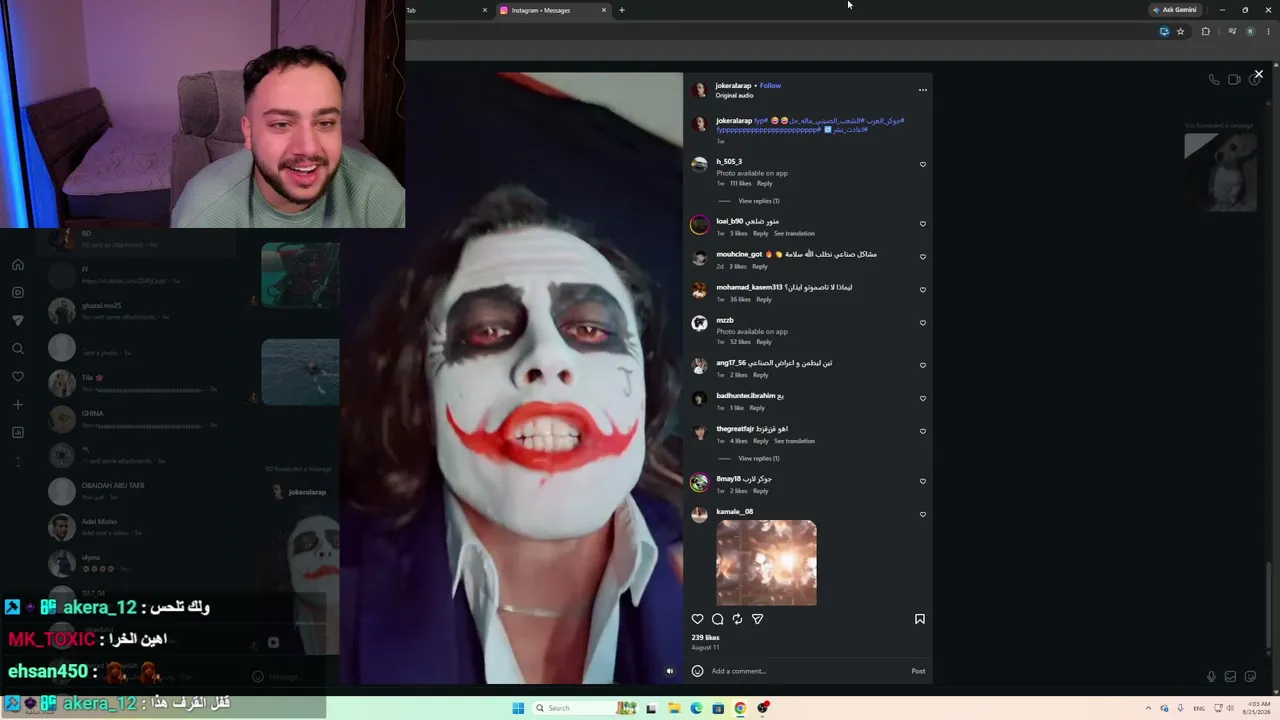This screenshot has width=1280, height=720.
Task: Bookmark this page with the star icon
Action: 1181,31
